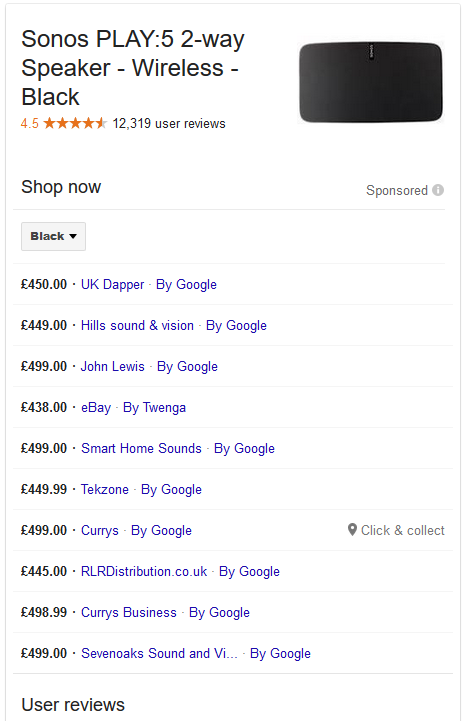Click the Sponsored info icon

point(438,190)
